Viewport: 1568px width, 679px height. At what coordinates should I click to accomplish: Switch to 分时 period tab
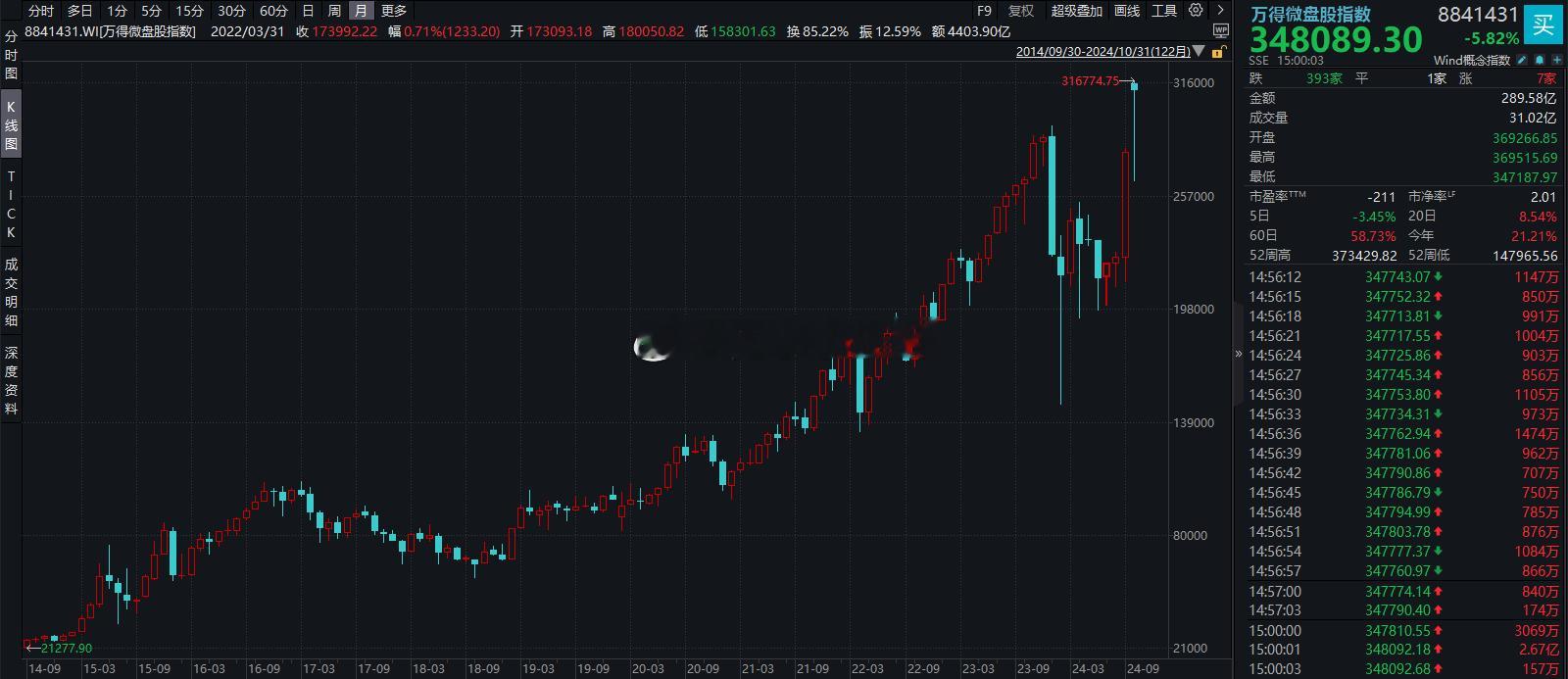(40, 11)
